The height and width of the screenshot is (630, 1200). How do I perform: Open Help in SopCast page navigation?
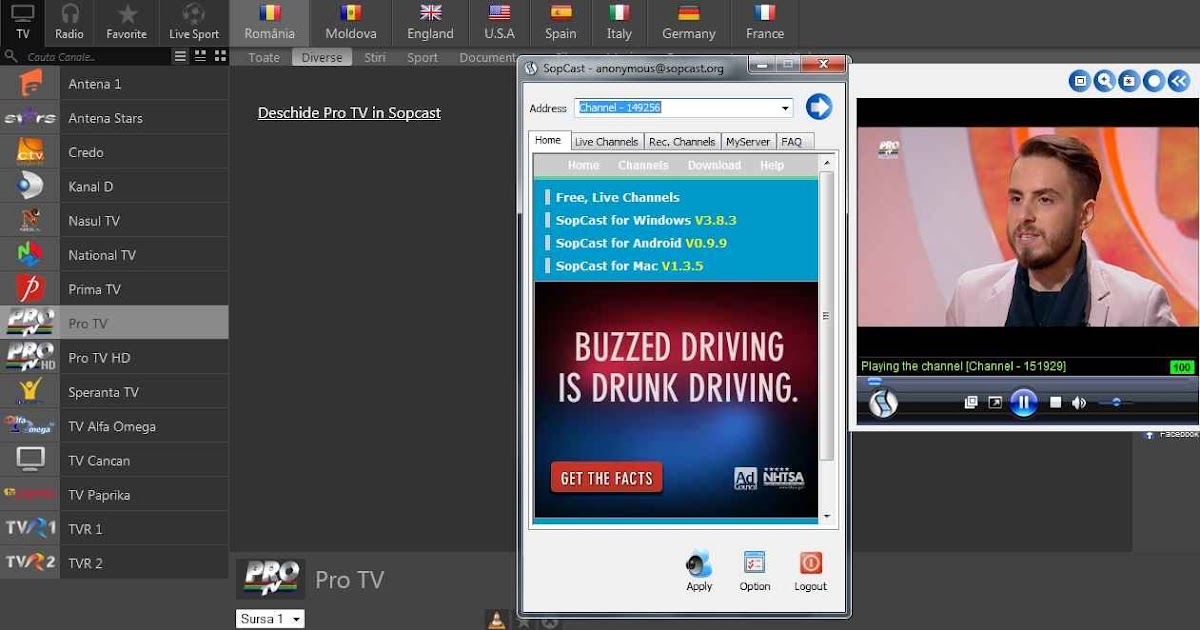click(772, 165)
